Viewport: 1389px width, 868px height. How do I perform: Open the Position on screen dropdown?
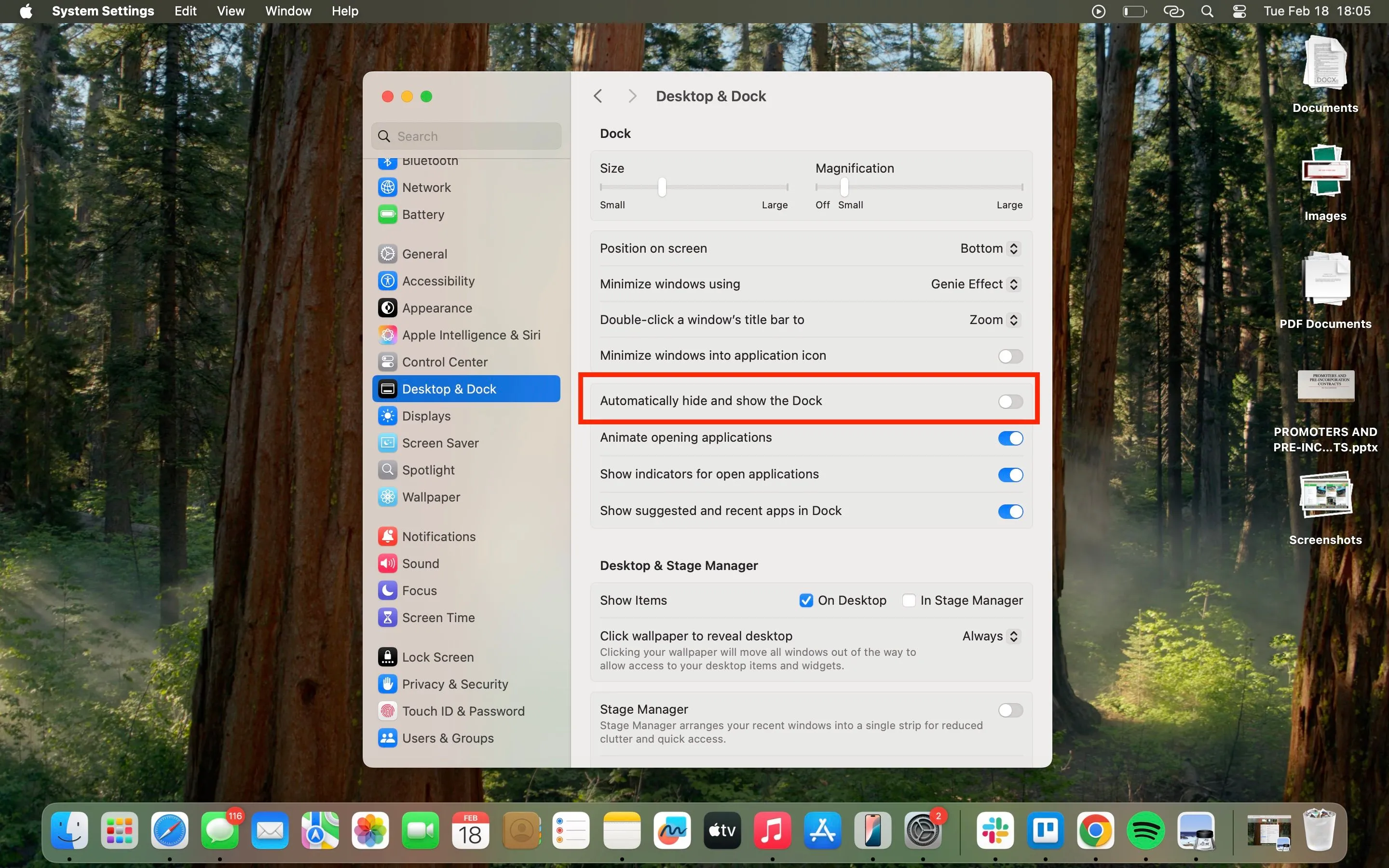[x=988, y=248]
